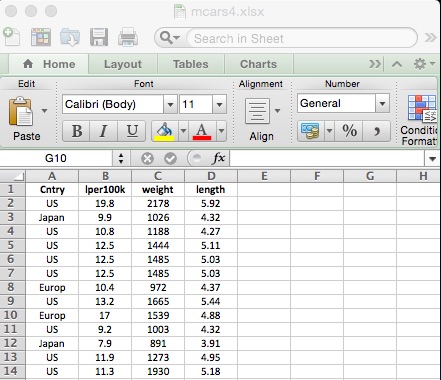Apply red font color

(x=202, y=131)
